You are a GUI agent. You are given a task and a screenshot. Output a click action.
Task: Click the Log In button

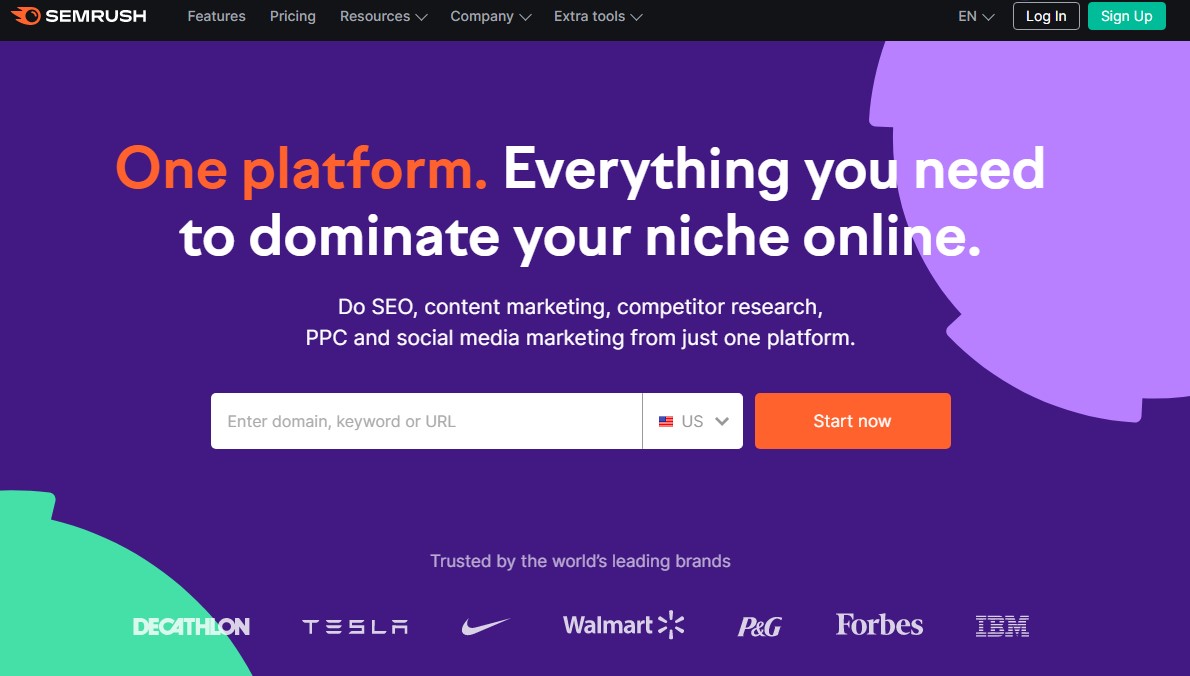tap(1045, 16)
